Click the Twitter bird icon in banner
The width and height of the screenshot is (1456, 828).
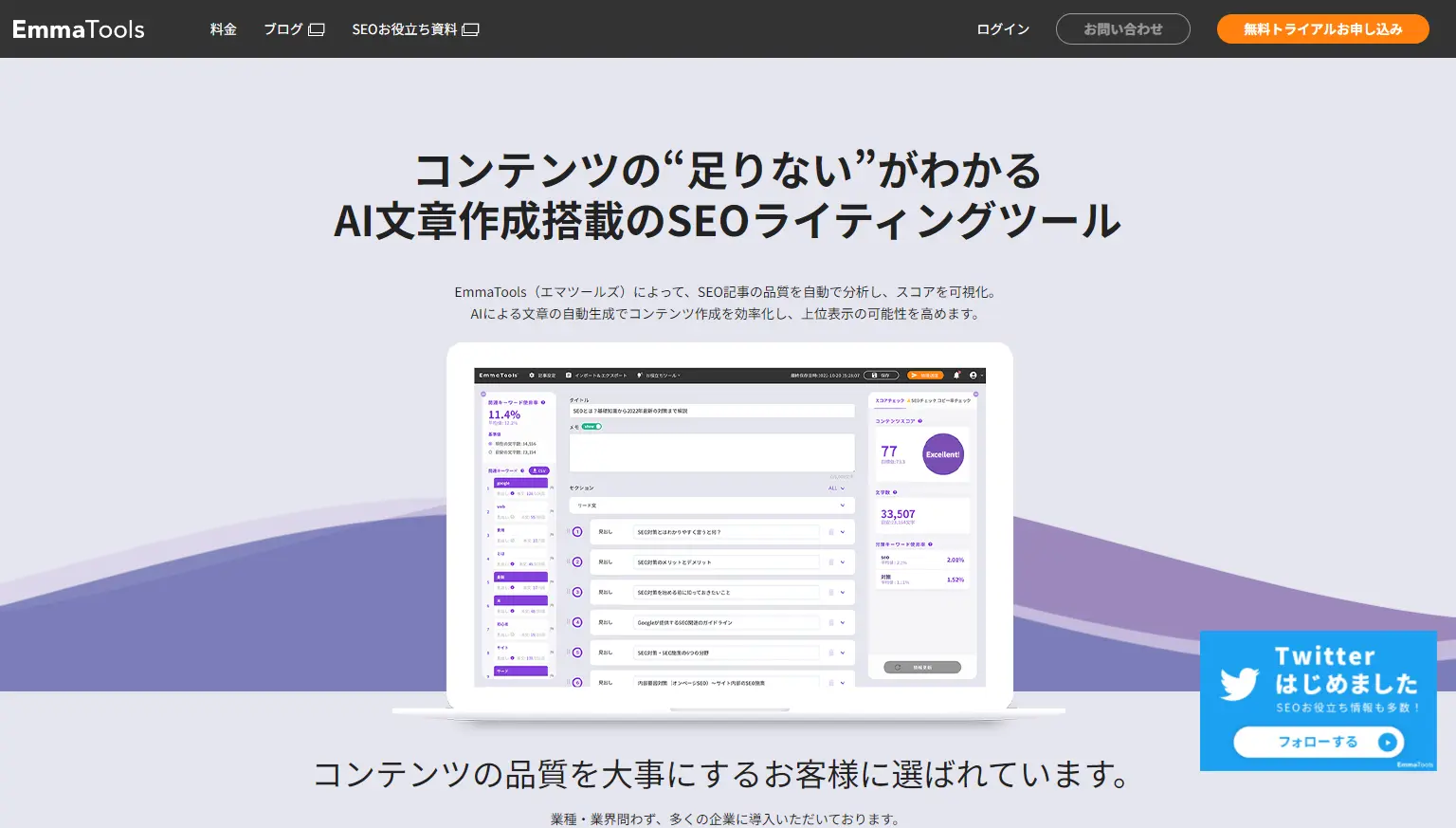tap(1239, 682)
